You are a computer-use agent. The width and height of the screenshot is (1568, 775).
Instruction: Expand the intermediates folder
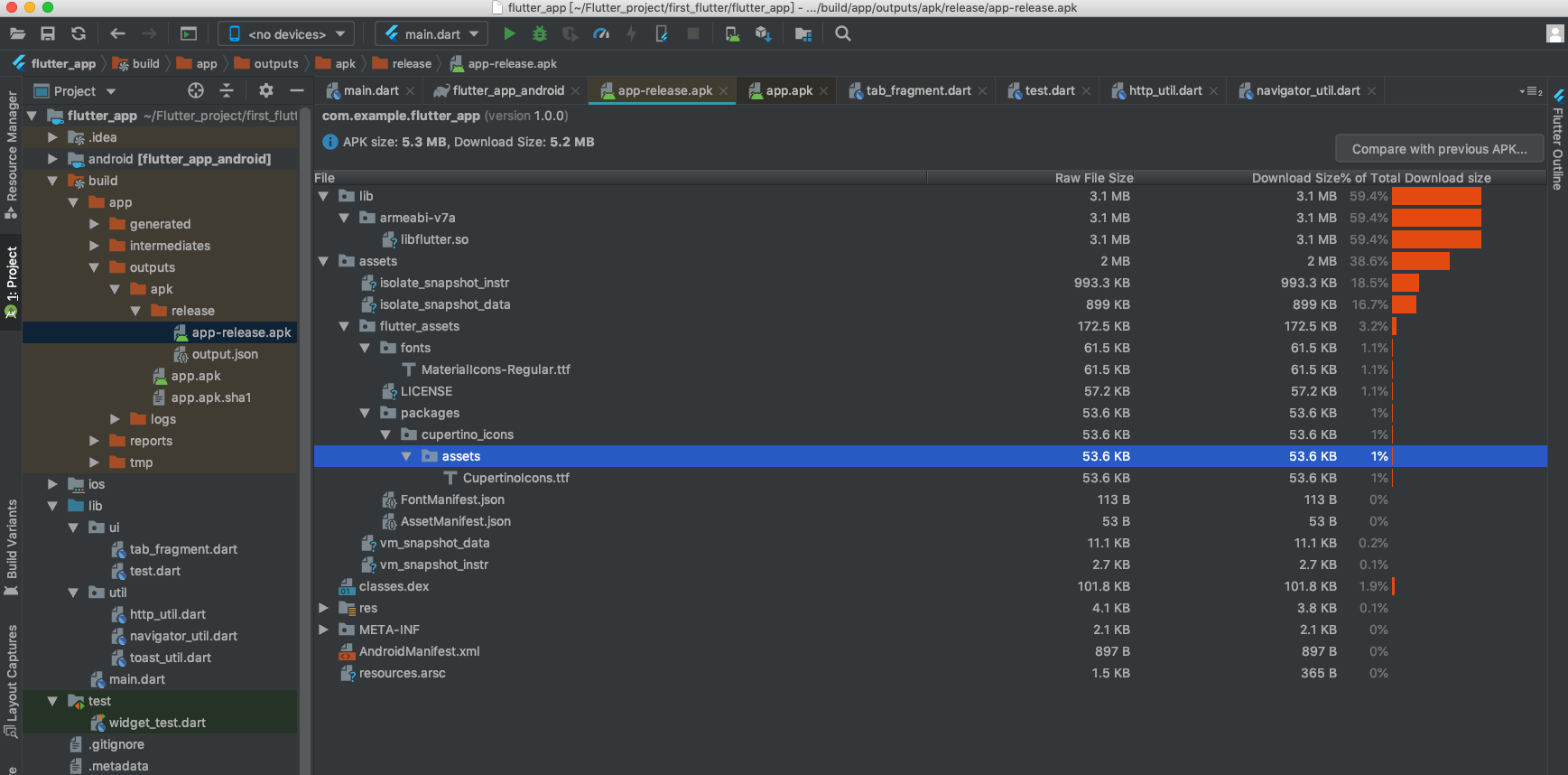[94, 246]
